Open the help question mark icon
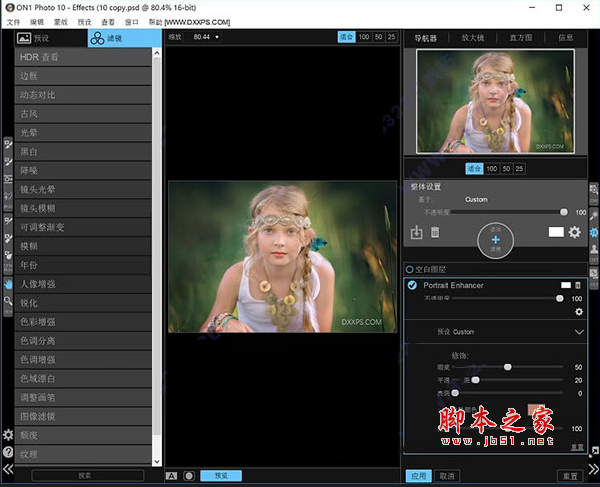 tap(8, 451)
